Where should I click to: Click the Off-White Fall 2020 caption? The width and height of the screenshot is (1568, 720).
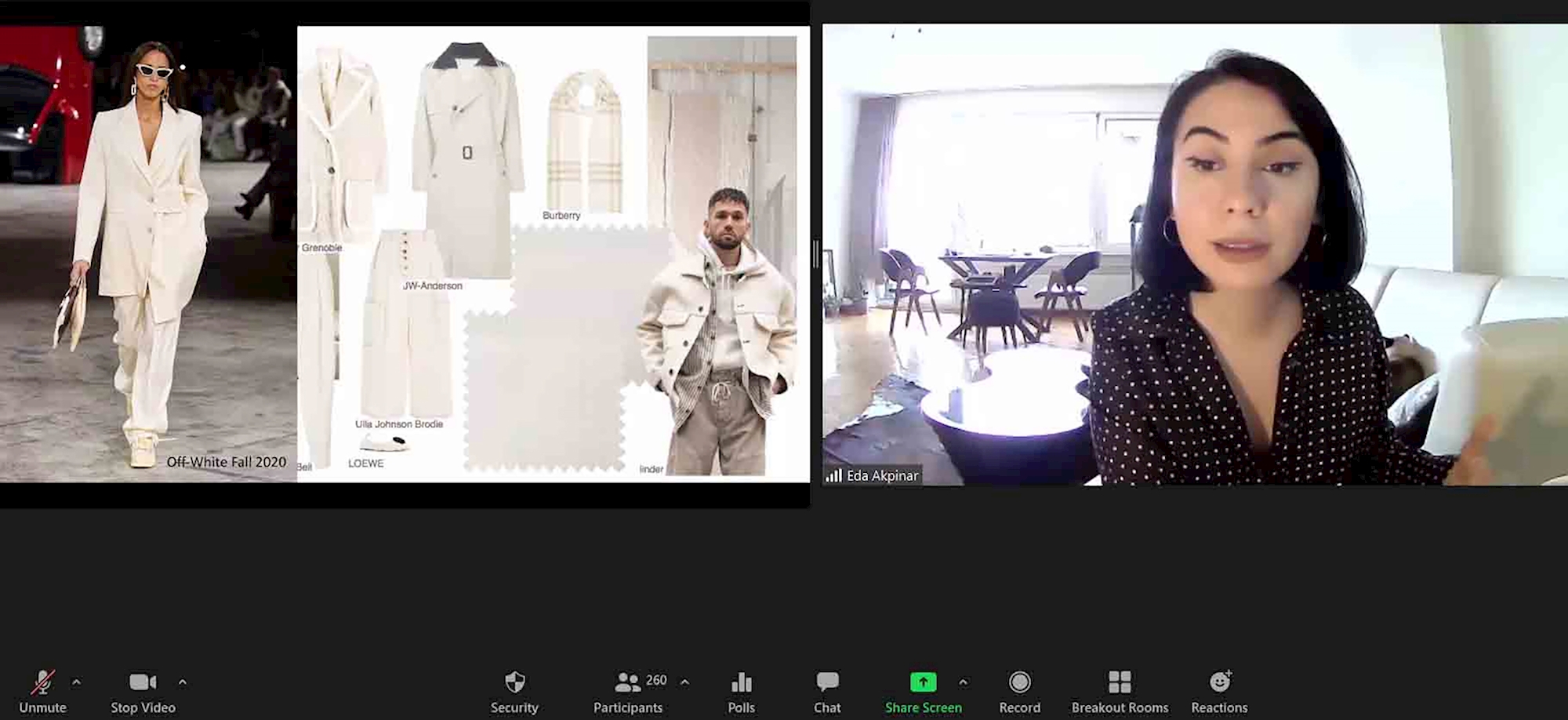227,462
